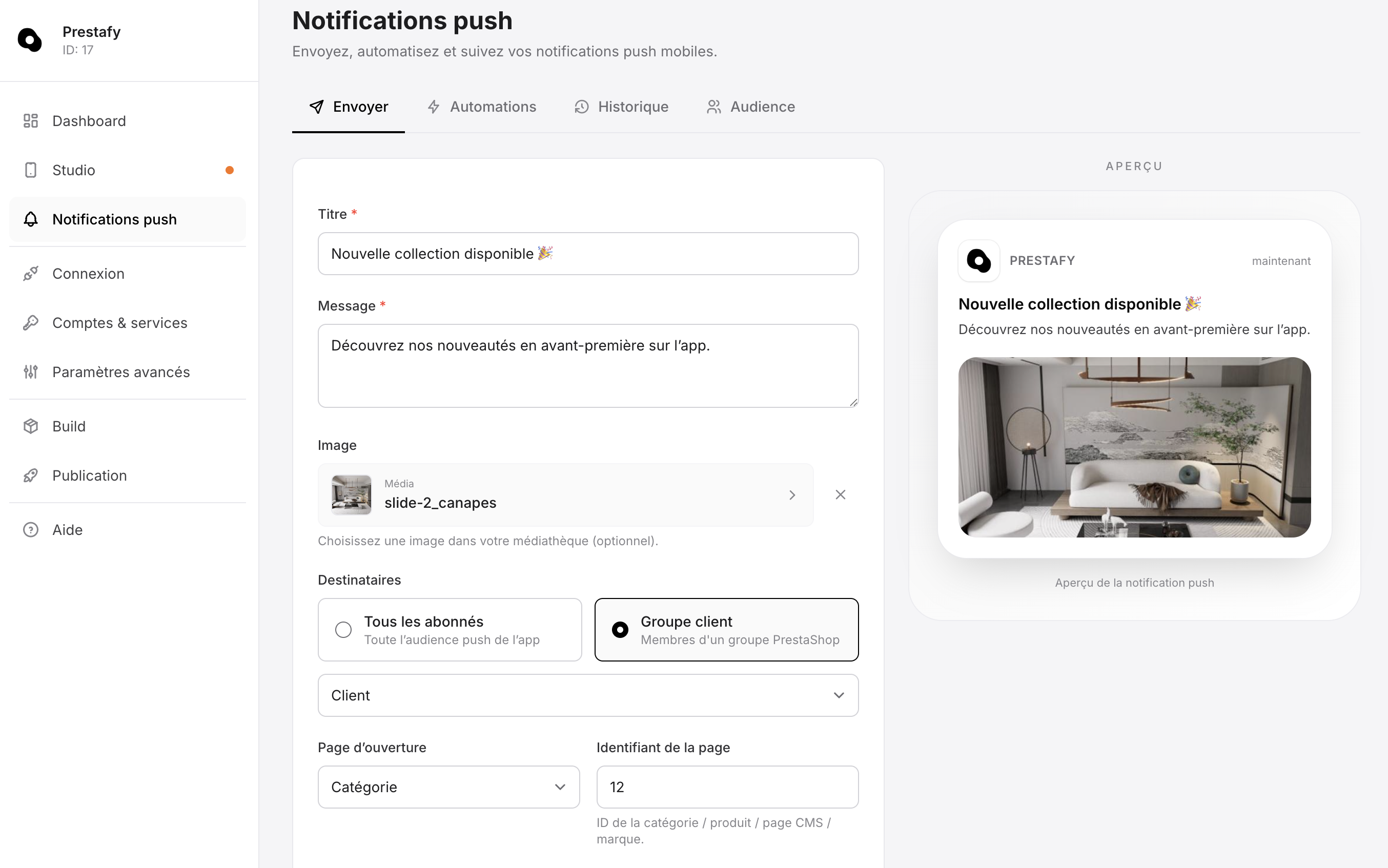Click the clock icon on Historique tab
Viewport: 1388px width, 868px height.
tap(582, 107)
